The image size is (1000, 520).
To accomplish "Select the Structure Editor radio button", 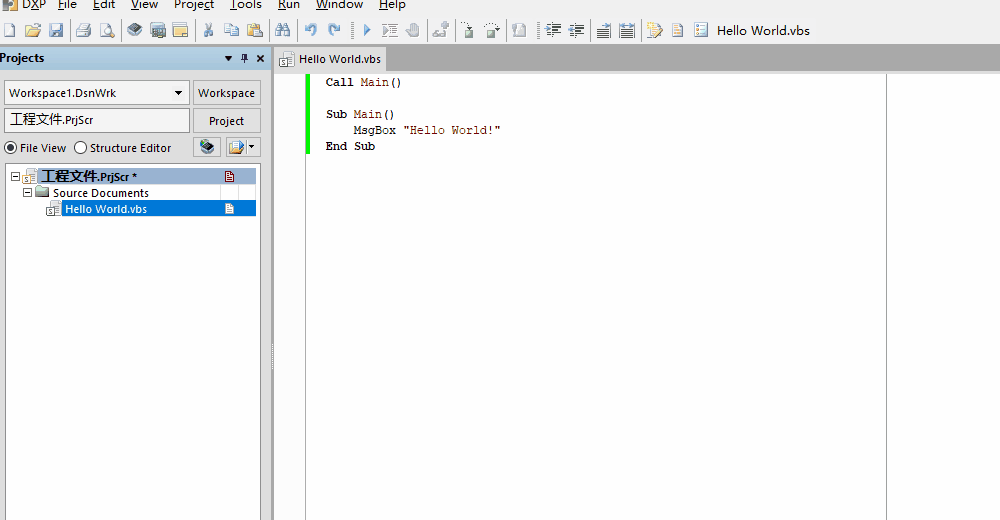I will coord(81,148).
